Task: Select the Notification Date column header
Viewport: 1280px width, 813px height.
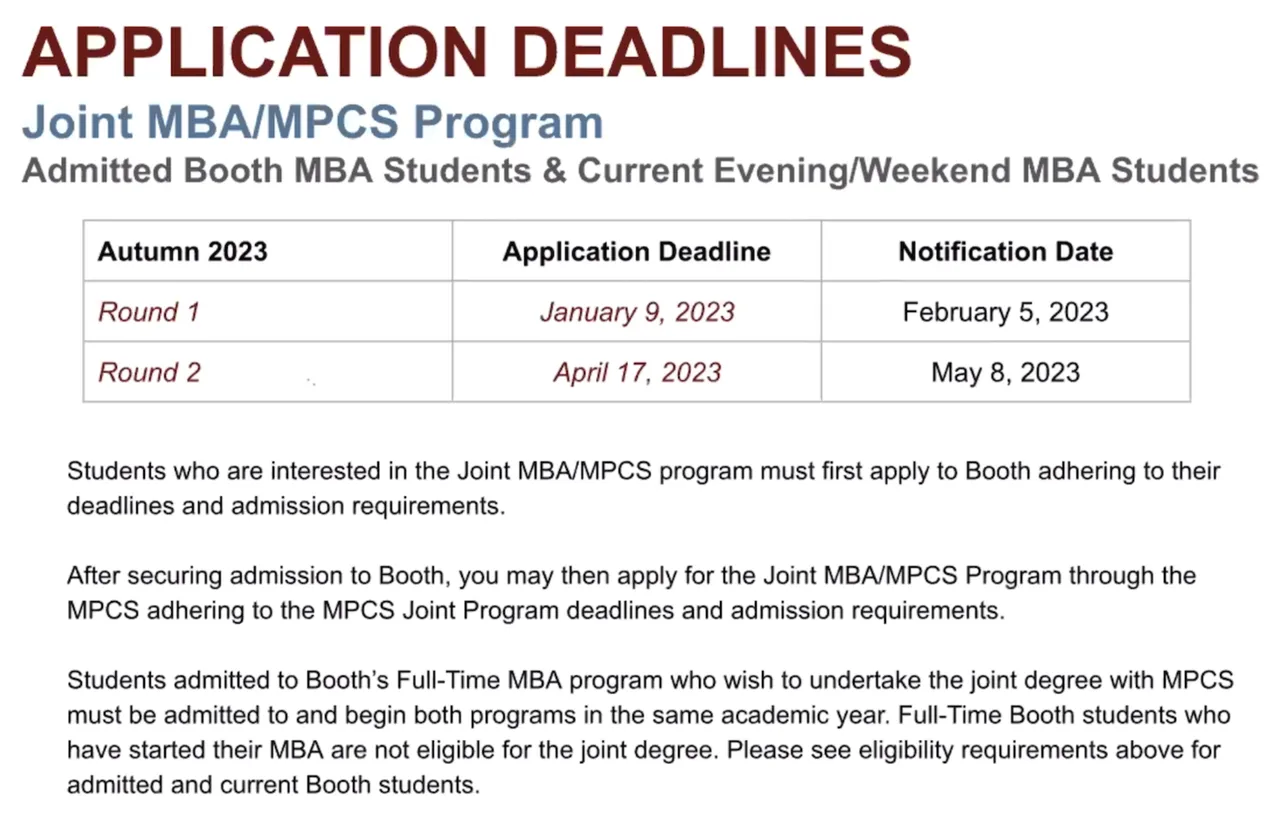Action: click(1005, 251)
